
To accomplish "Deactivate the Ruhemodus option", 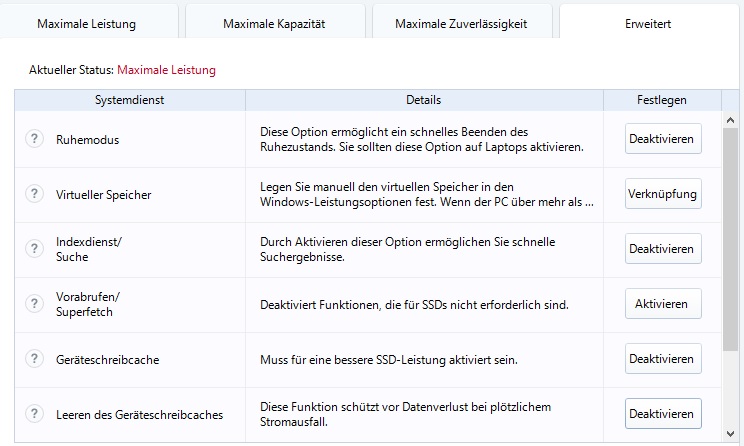I will 661,139.
